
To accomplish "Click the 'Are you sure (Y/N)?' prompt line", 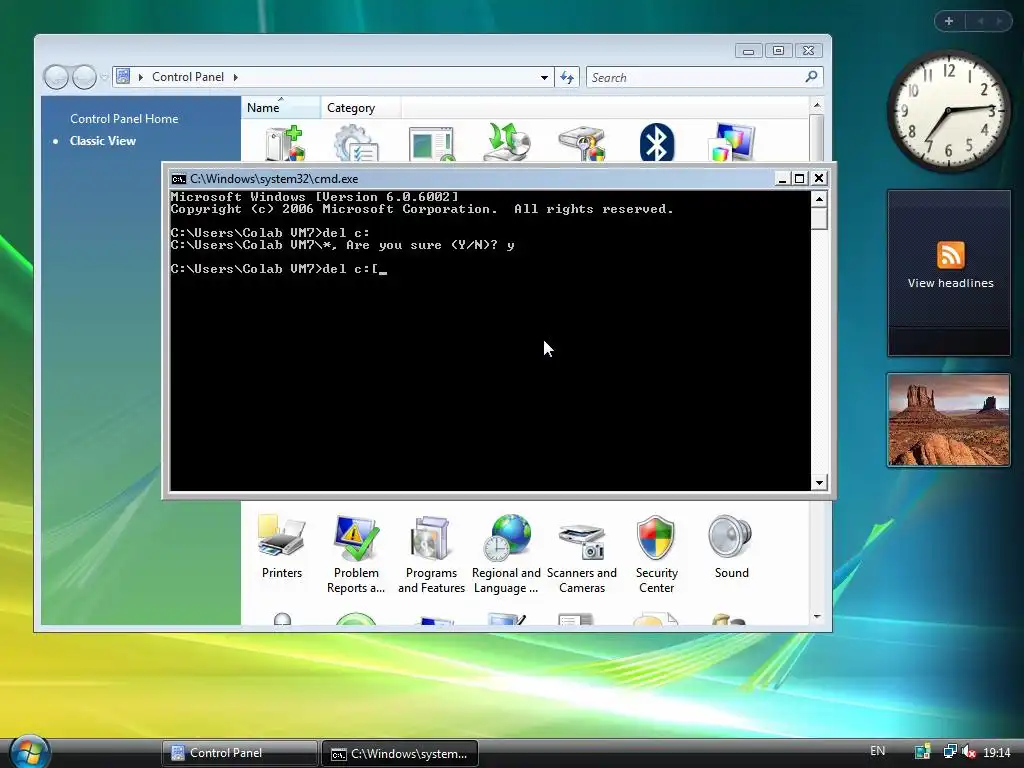I will [x=342, y=246].
